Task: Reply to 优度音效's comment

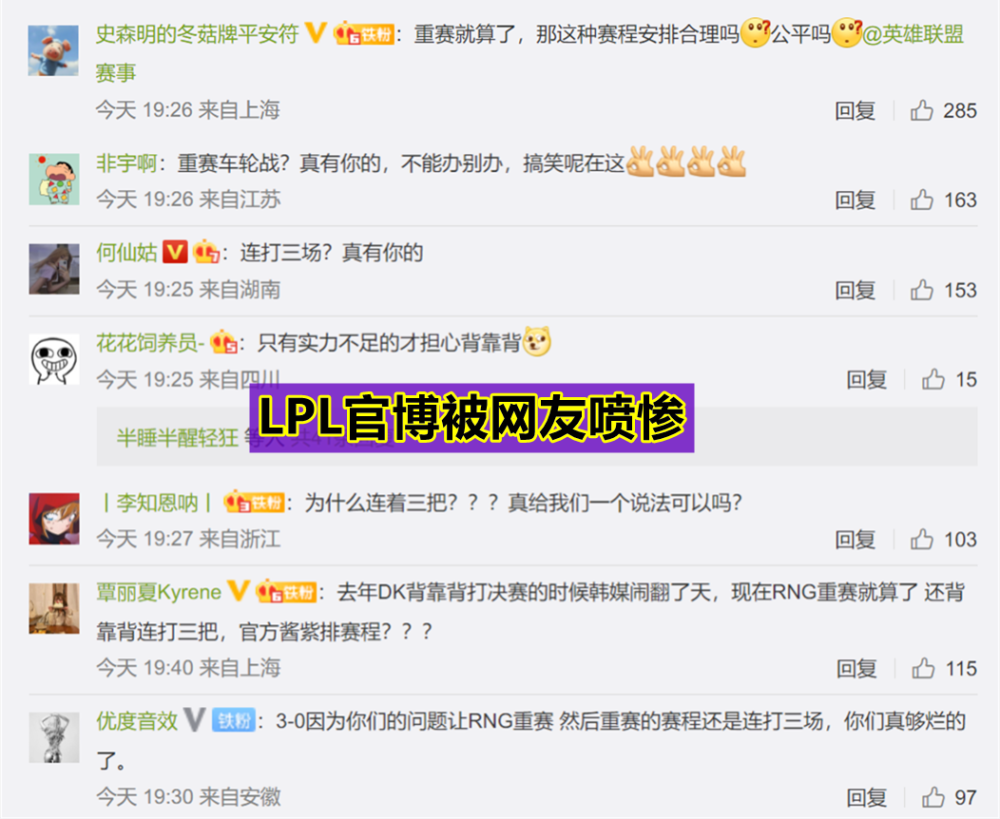Action: 866,797
